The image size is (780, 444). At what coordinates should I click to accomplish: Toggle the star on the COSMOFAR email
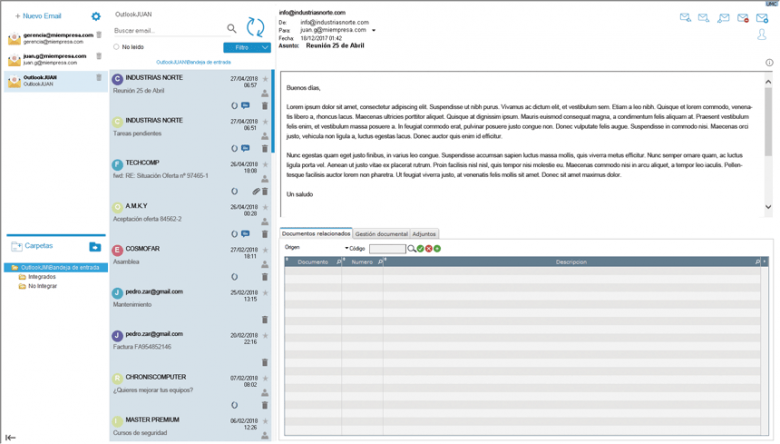click(x=265, y=248)
